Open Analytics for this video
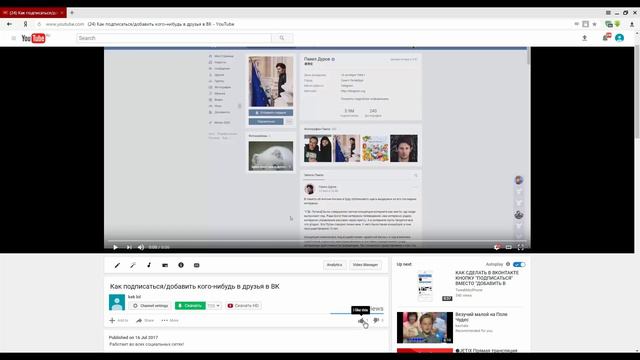The width and height of the screenshot is (640, 360). click(334, 265)
